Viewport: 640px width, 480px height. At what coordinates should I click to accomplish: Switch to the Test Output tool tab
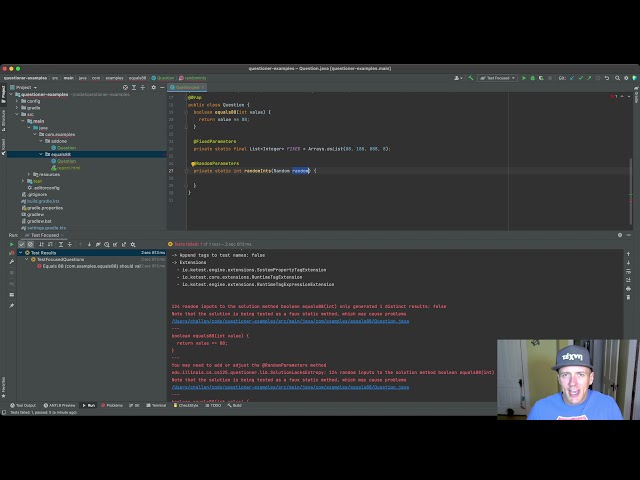point(23,405)
